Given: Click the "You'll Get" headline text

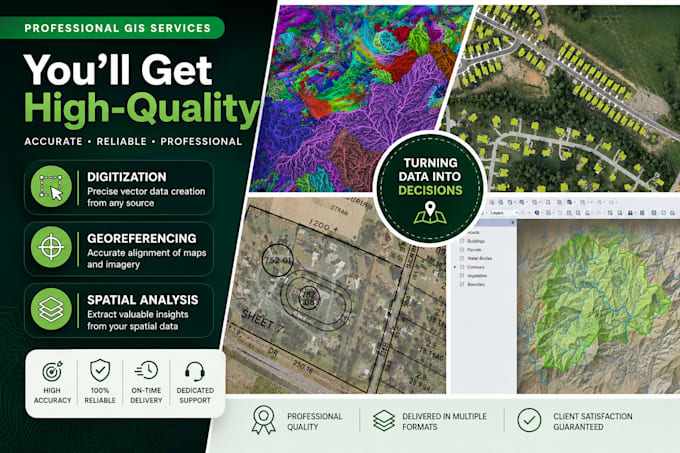Looking at the screenshot, I should click(118, 69).
